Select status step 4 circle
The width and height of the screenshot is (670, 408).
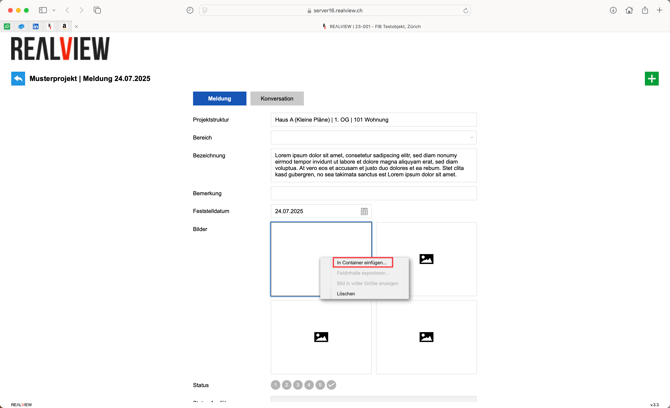point(309,385)
